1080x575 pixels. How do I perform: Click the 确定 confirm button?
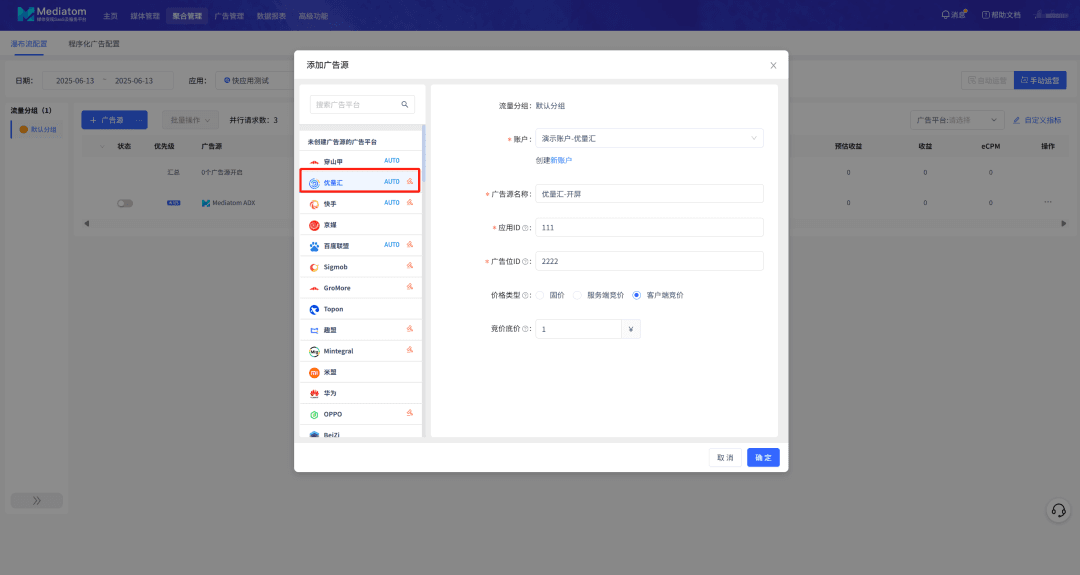(x=763, y=457)
